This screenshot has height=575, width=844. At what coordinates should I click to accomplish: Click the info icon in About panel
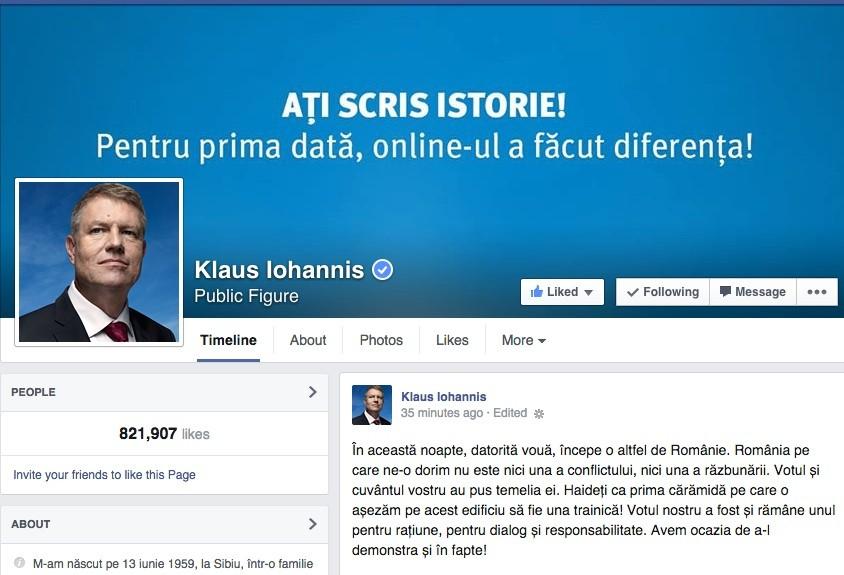pyautogui.click(x=20, y=563)
